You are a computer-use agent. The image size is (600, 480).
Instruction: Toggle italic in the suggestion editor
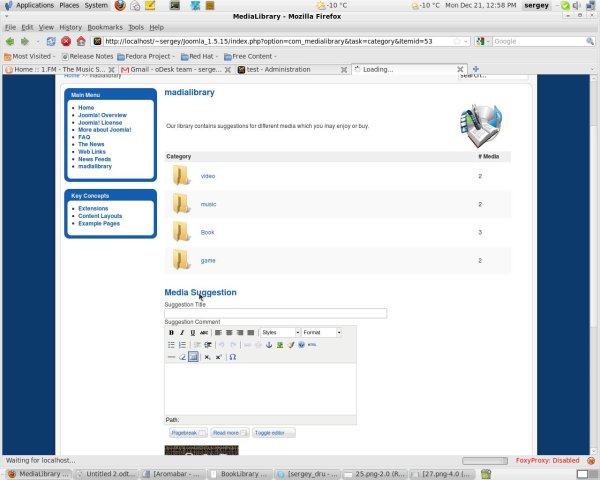coord(182,333)
